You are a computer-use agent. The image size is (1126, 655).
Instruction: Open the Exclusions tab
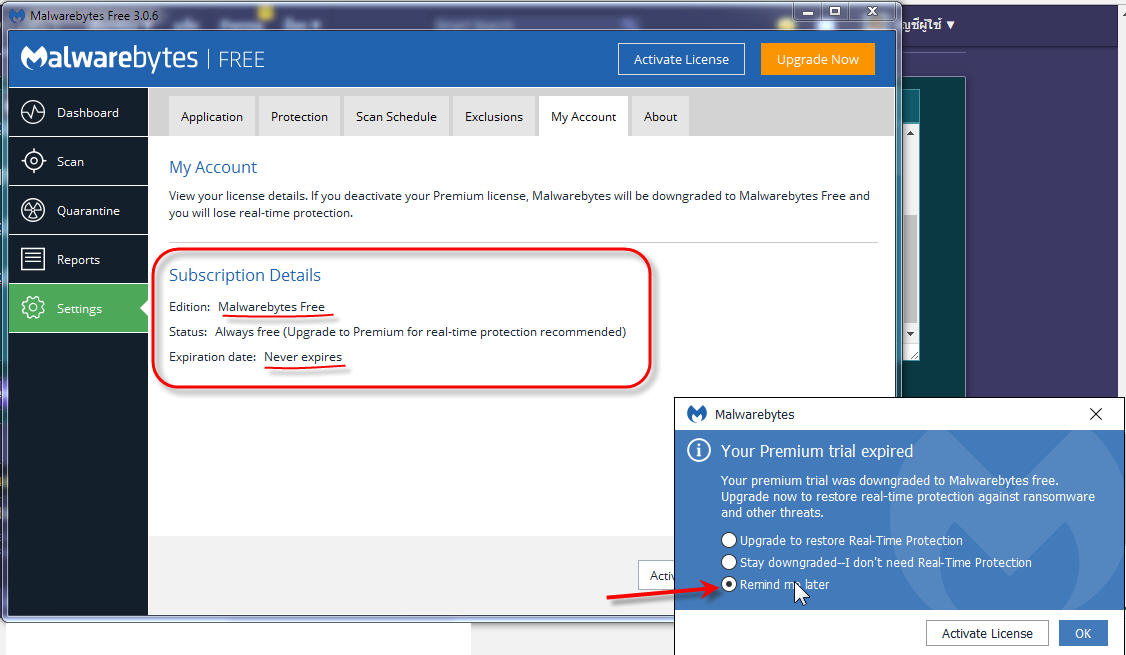pos(494,116)
